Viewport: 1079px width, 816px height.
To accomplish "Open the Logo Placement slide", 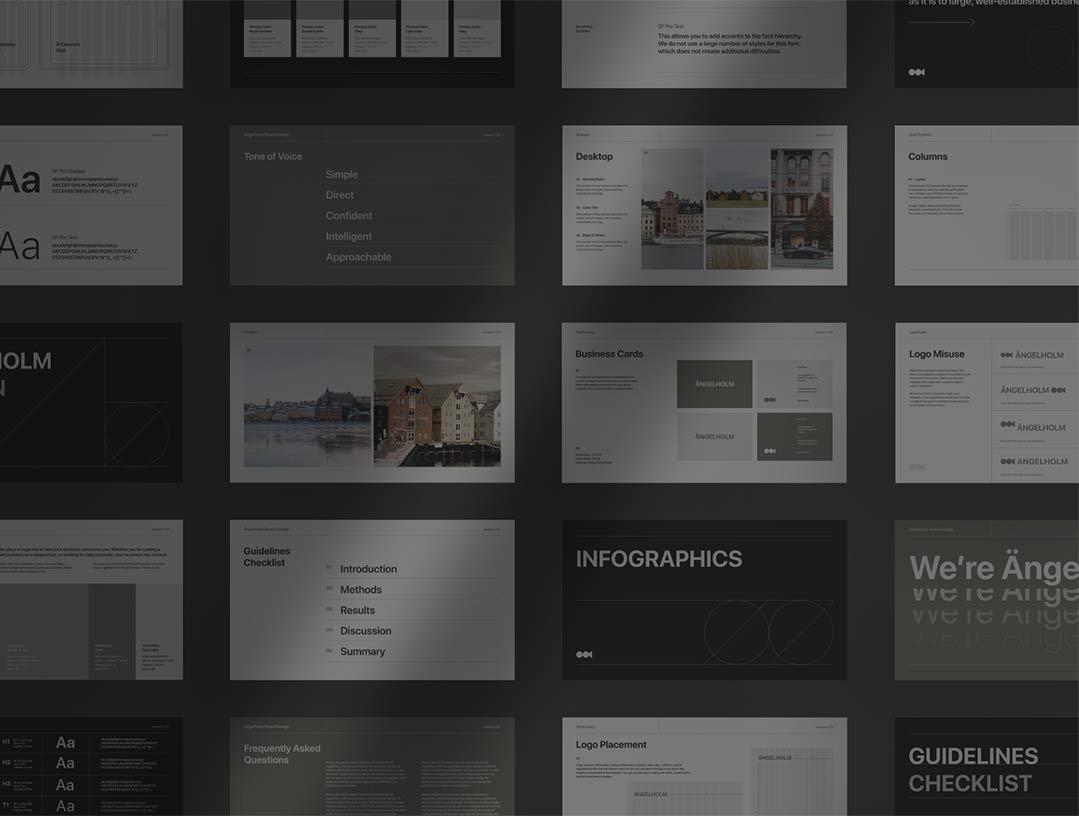I will pos(704,766).
